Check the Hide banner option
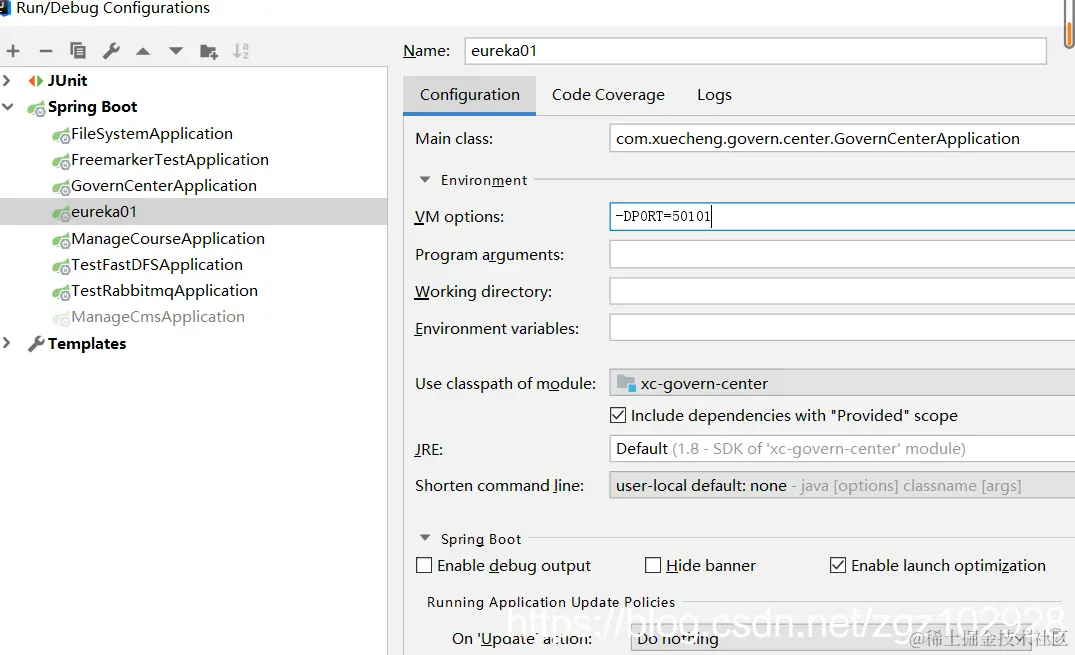Image resolution: width=1075 pixels, height=655 pixels. point(653,565)
